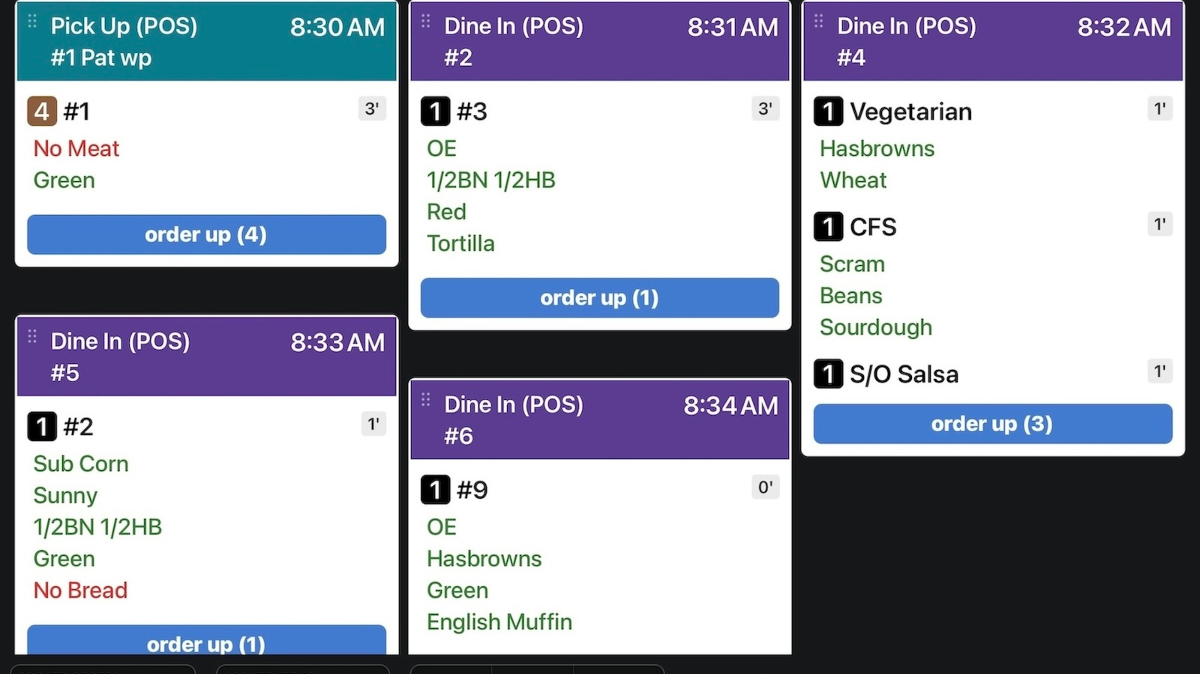Tap the No Bread modifier
The height and width of the screenshot is (674, 1200).
(80, 590)
